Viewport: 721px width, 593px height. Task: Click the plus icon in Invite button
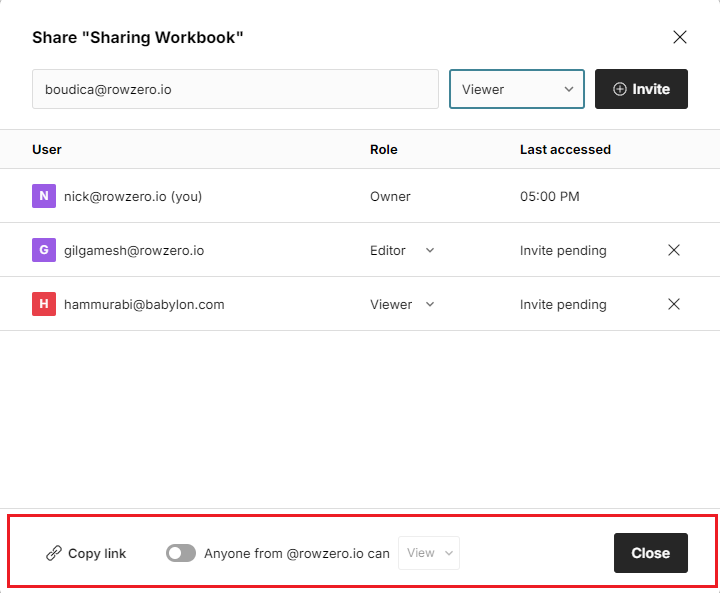620,89
